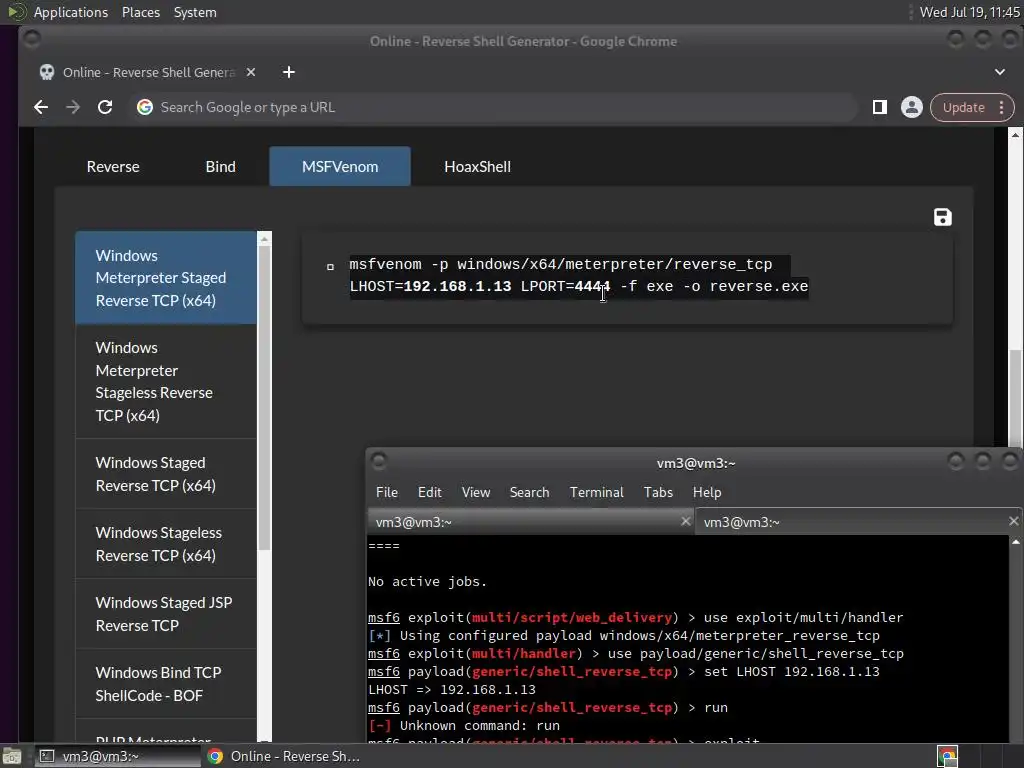Screen dimensions: 1024x768
Task: Click the terminal window menu button at top-left
Action: coord(379,462)
